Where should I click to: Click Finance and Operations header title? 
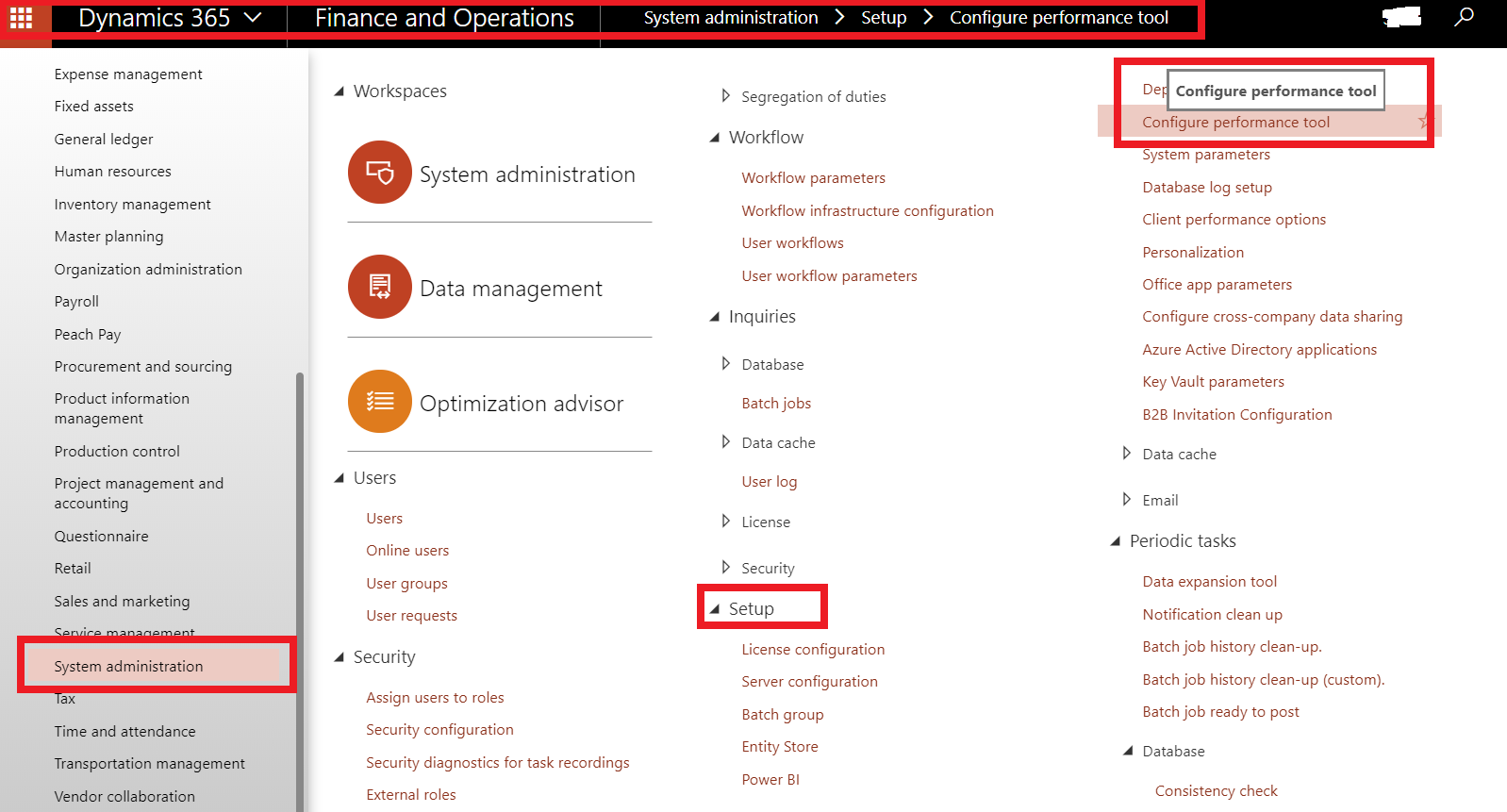444,18
